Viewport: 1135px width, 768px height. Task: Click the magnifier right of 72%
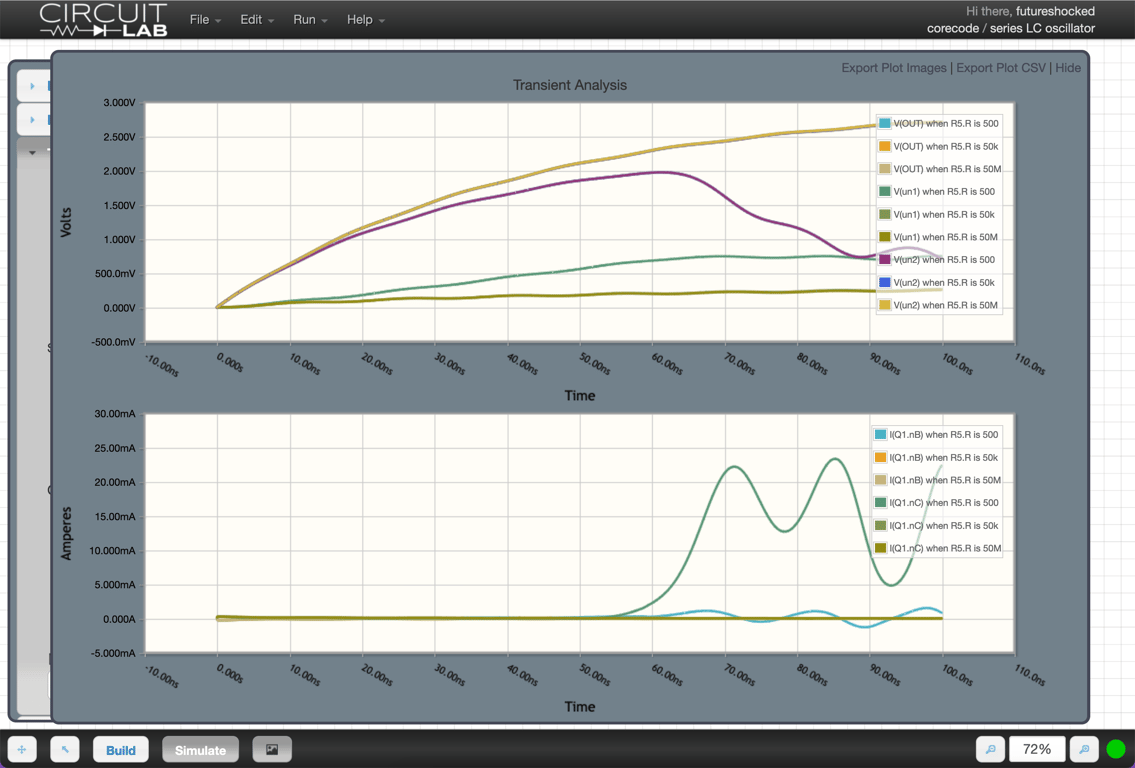click(1084, 749)
